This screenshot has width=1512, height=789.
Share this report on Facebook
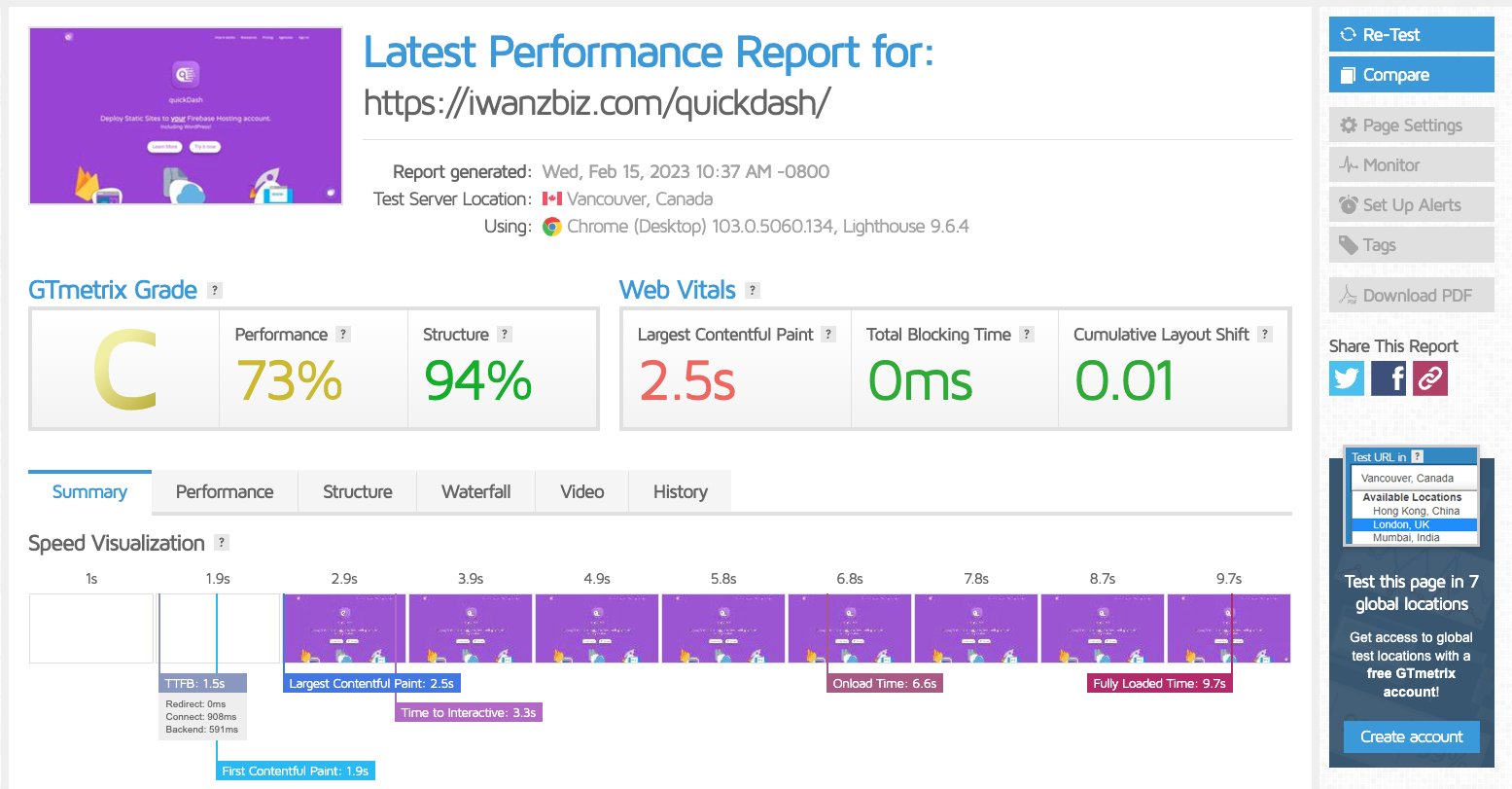pyautogui.click(x=1388, y=378)
